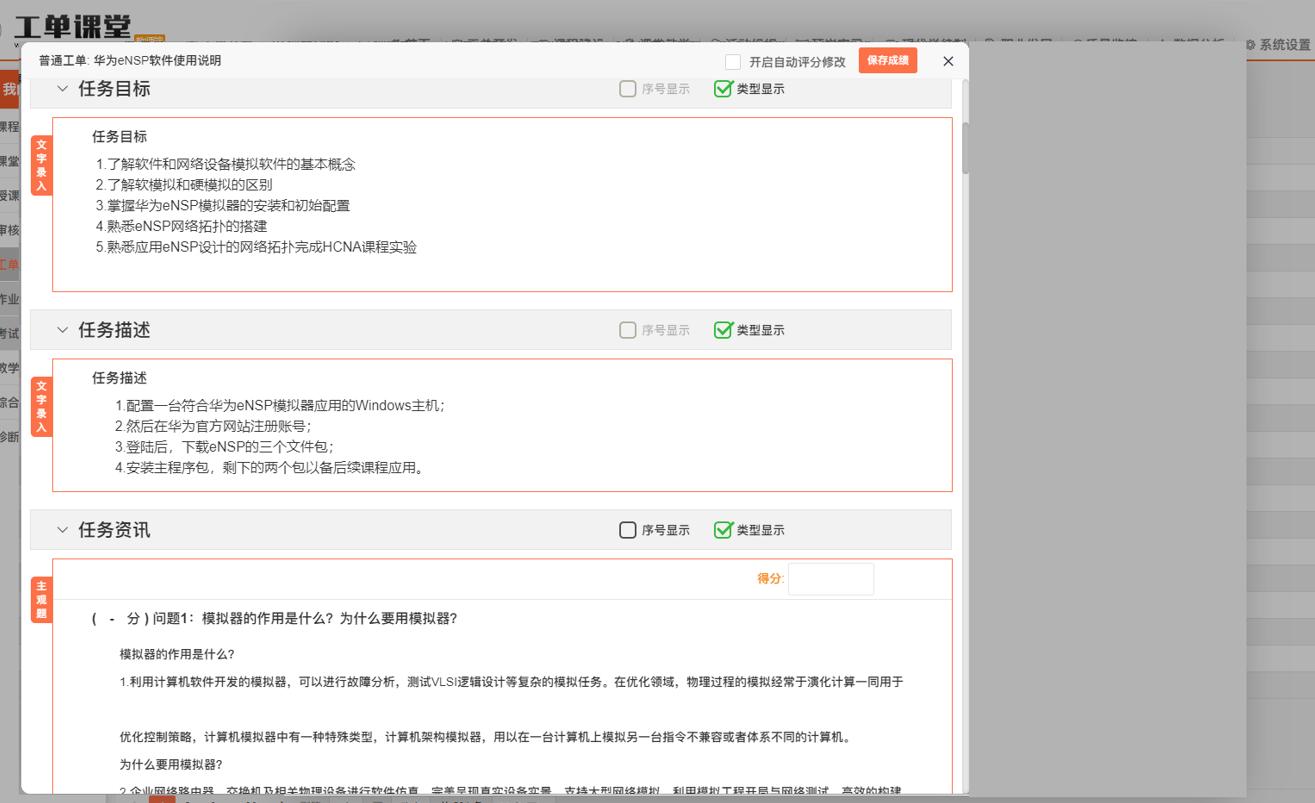The height and width of the screenshot is (803, 1315).
Task: Click answer subheading 模拟器的作用是什么？
Action: point(177,655)
